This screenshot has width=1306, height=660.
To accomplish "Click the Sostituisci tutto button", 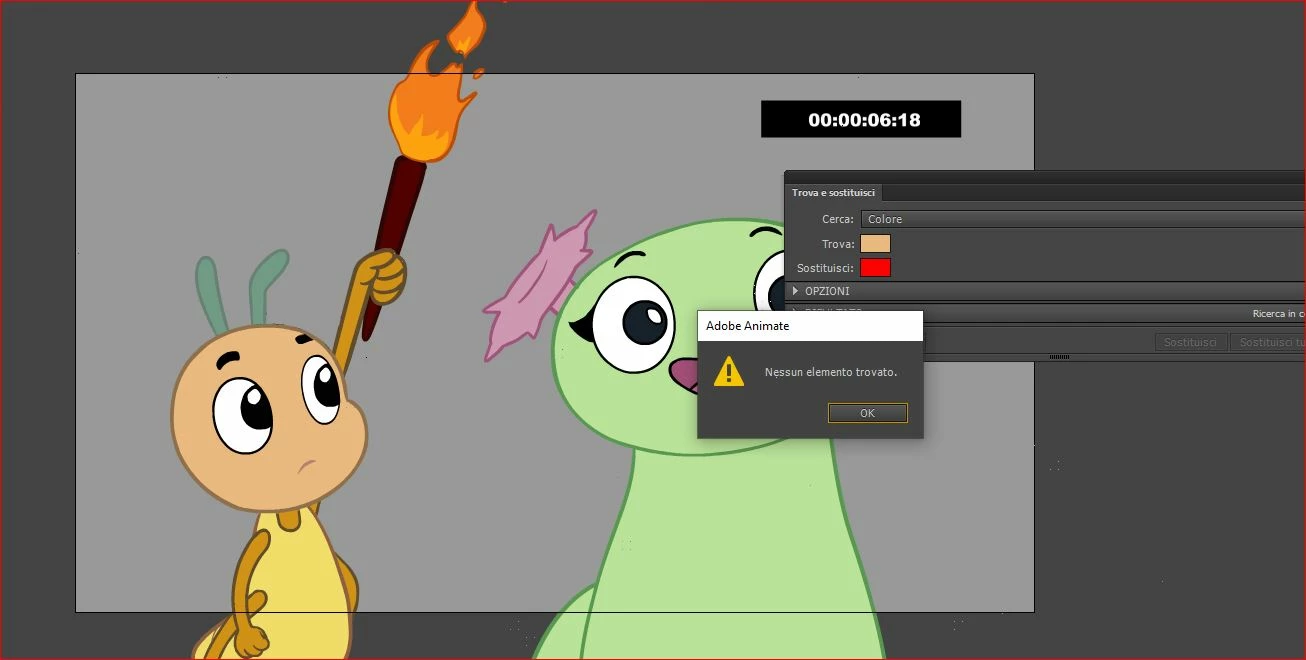I will [1268, 342].
